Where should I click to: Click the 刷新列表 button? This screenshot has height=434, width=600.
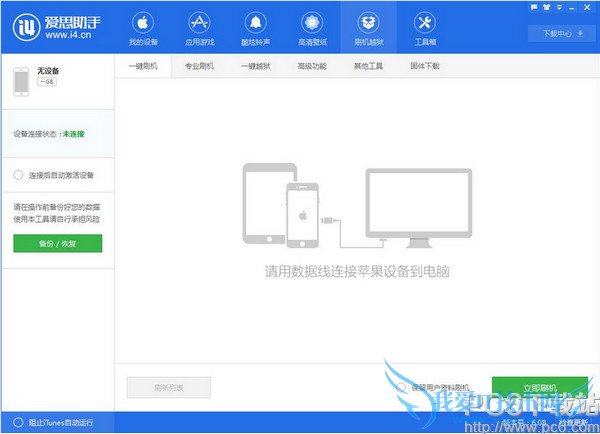tap(169, 387)
